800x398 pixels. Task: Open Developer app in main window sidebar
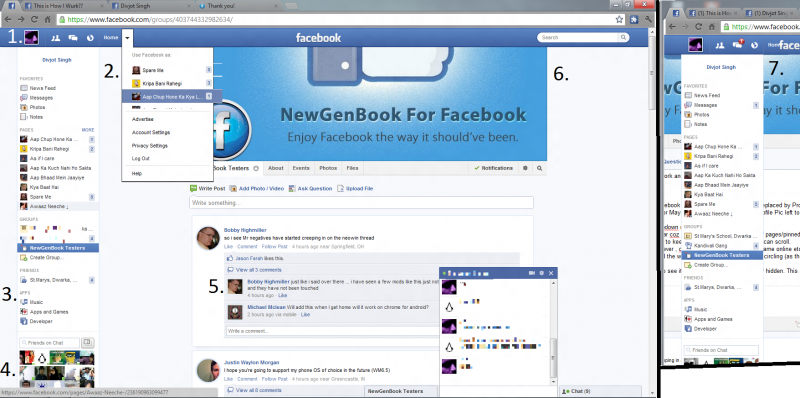(x=41, y=321)
